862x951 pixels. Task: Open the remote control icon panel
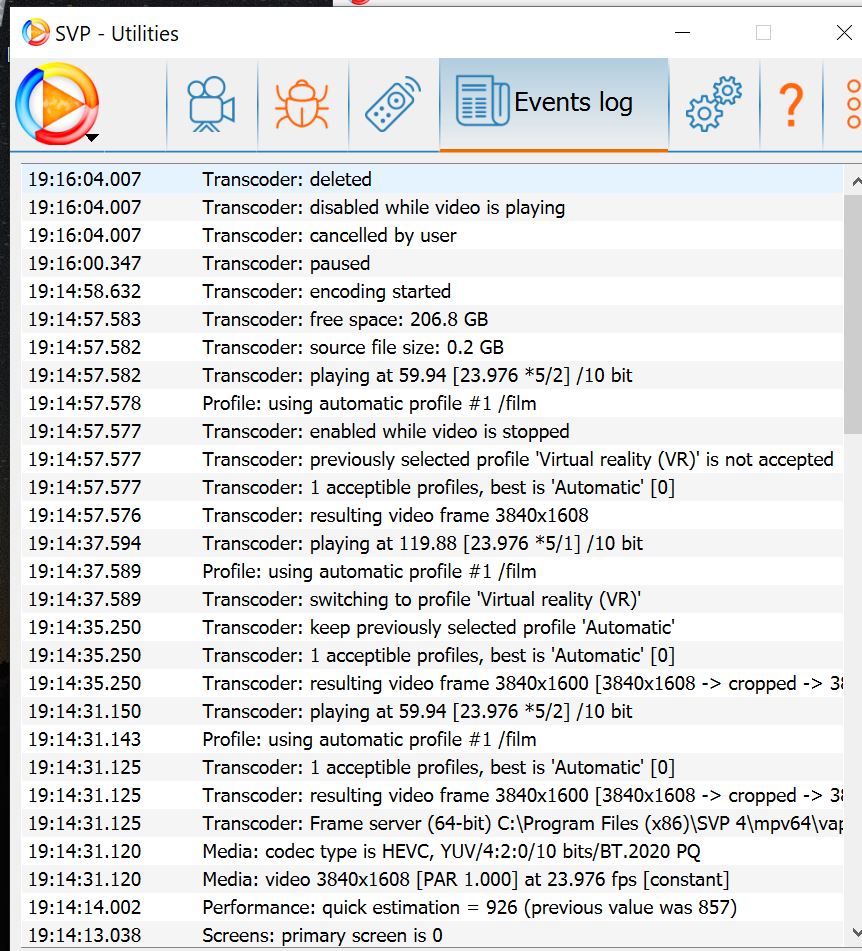coord(393,103)
